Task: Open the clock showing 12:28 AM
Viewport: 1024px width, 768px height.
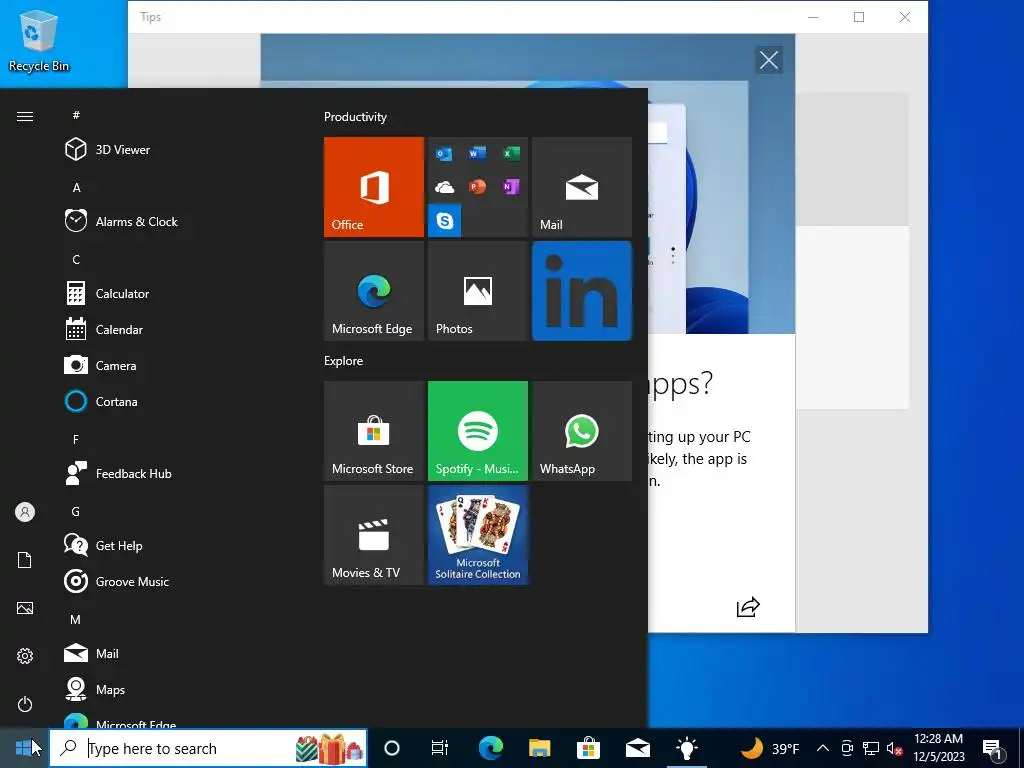Action: 938,748
